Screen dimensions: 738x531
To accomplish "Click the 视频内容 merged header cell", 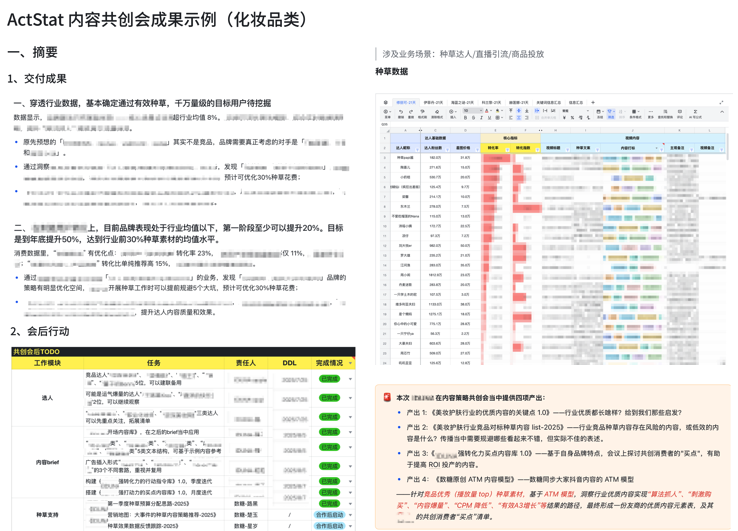I will 633,138.
